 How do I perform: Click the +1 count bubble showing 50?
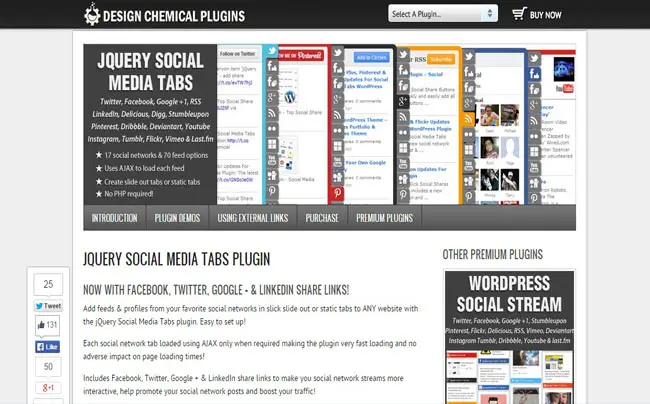pos(48,367)
